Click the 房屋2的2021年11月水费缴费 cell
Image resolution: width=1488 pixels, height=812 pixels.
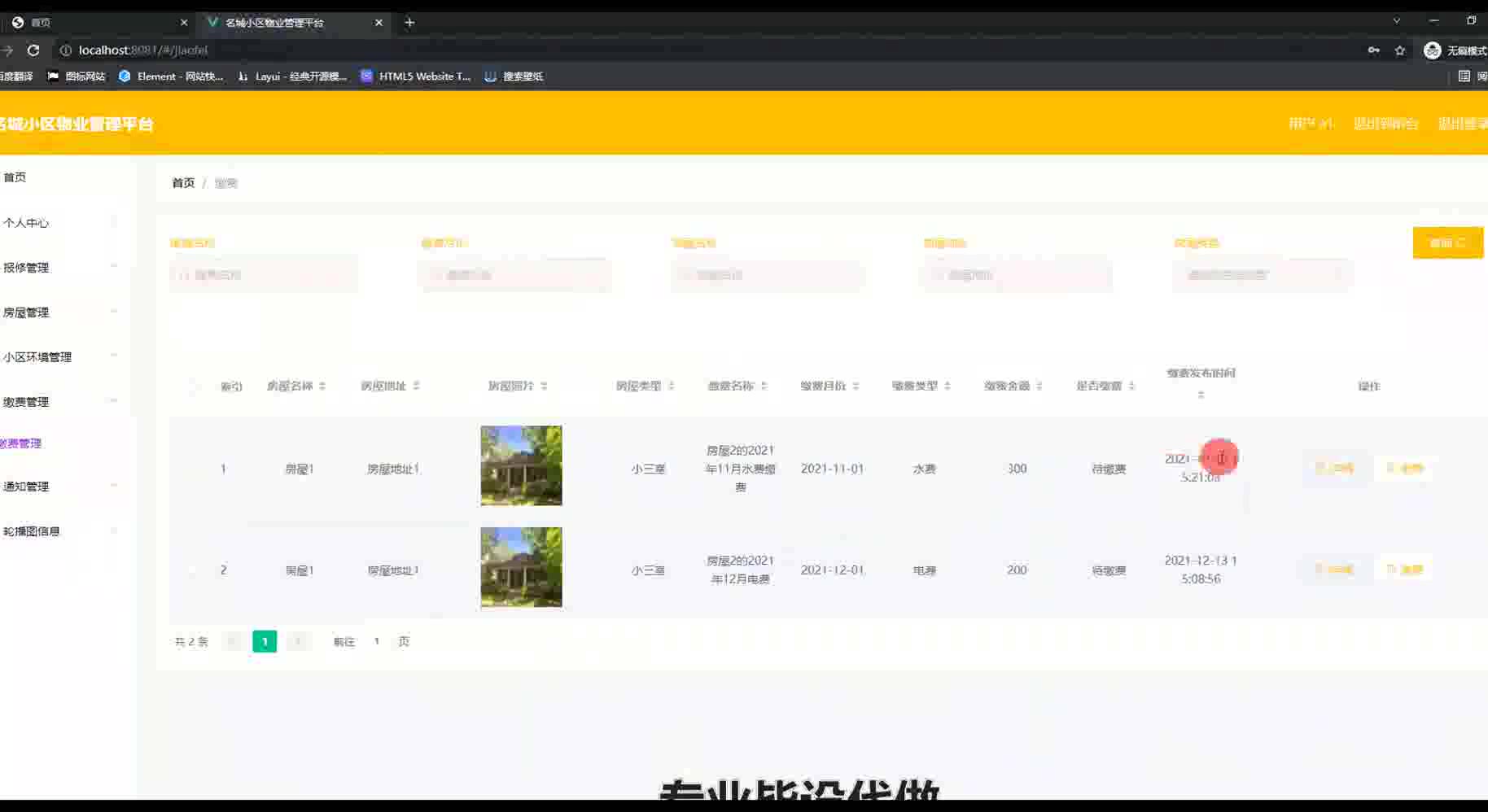pos(740,469)
